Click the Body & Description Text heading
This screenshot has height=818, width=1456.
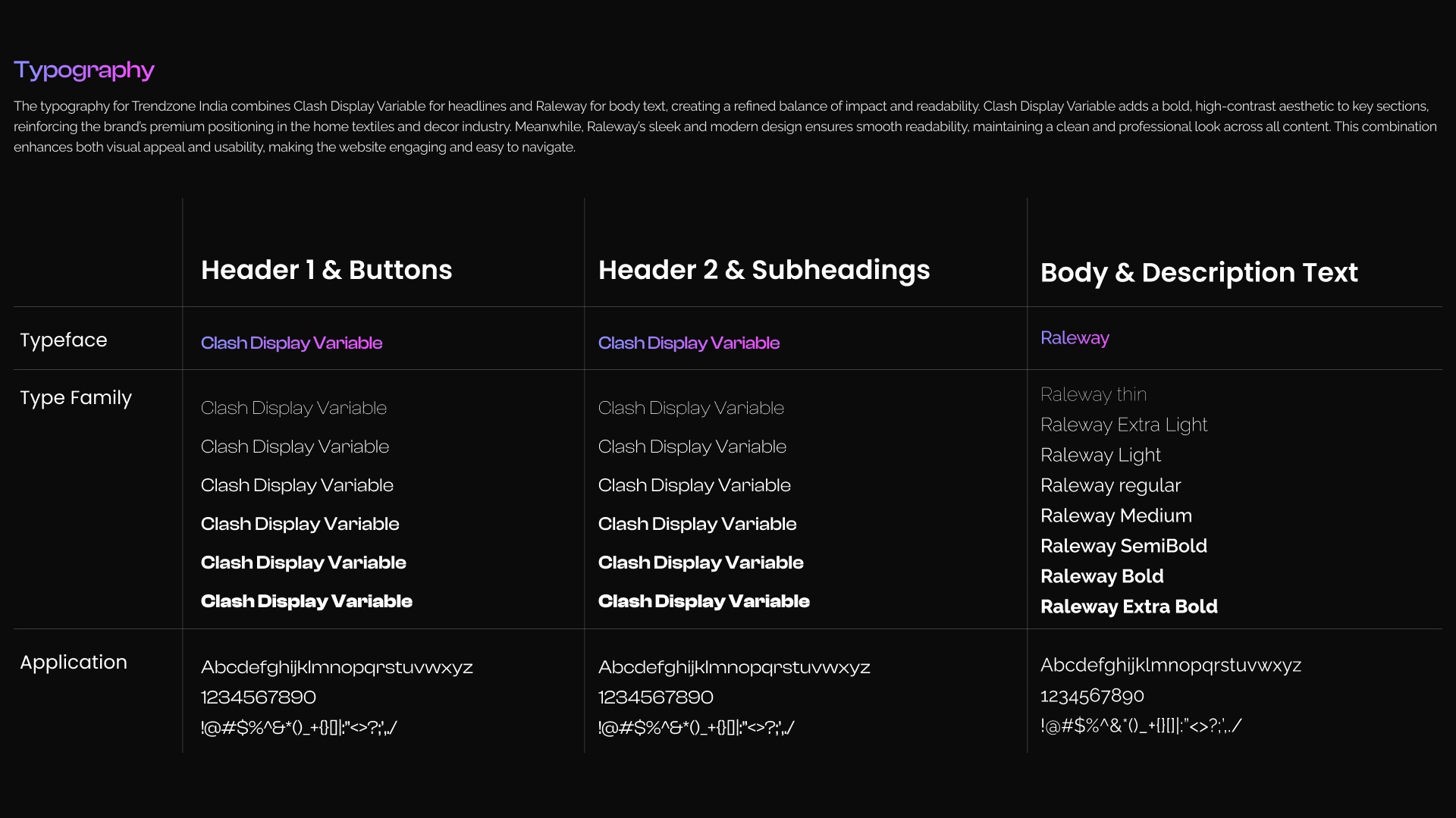click(1198, 272)
